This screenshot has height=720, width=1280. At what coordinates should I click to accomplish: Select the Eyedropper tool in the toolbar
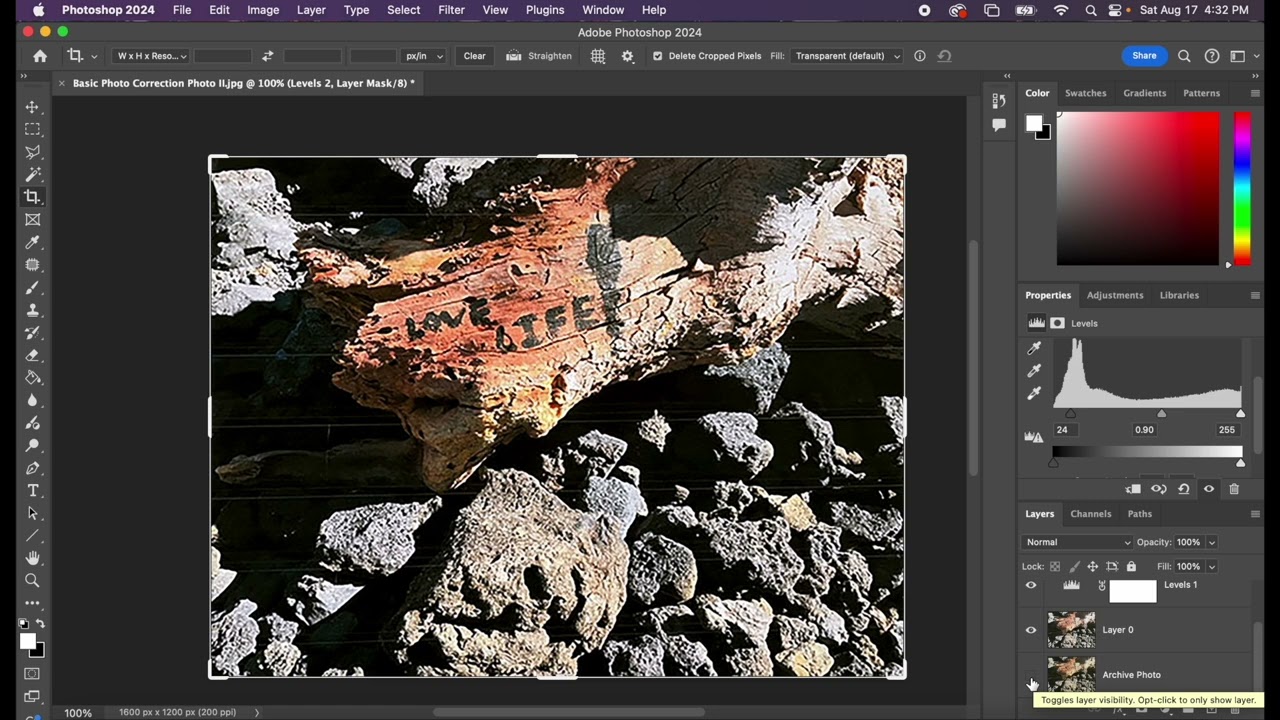point(33,243)
